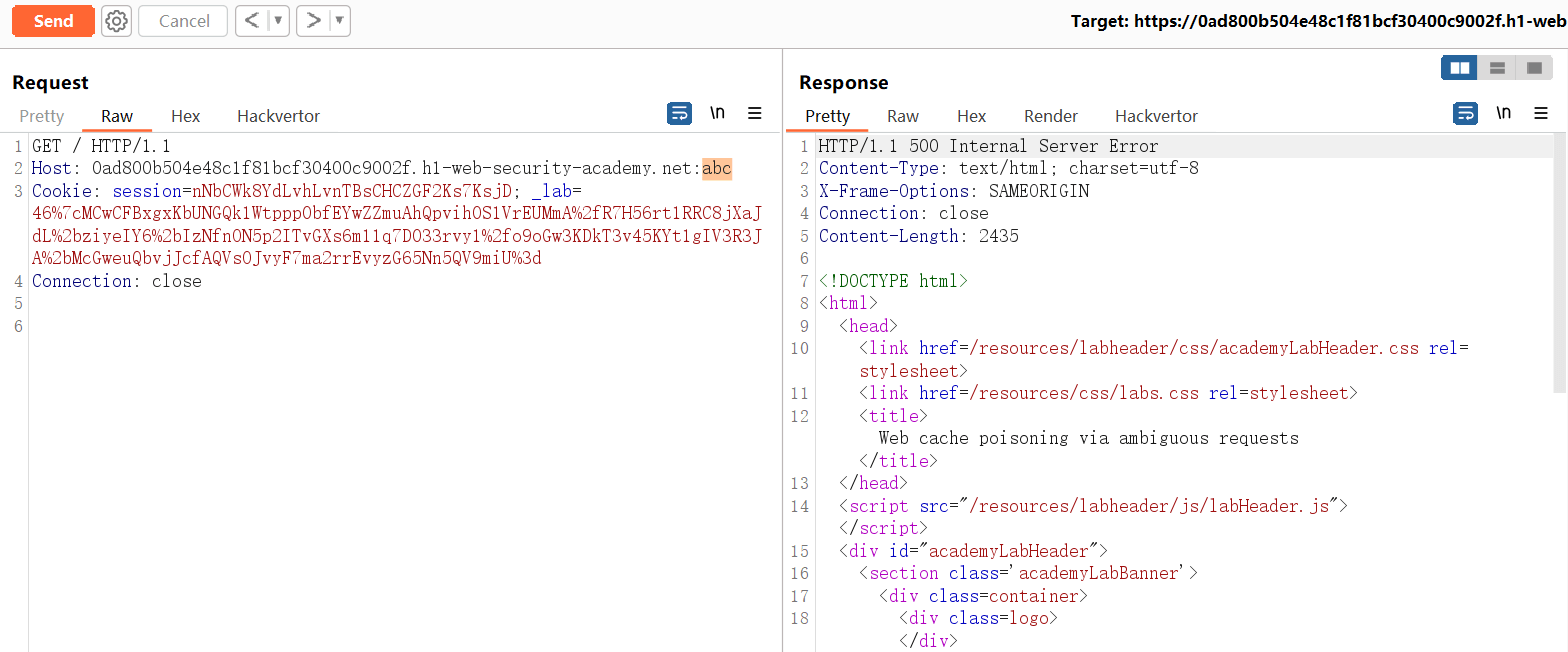Toggle non-printable characters display in Request panel

tap(717, 114)
